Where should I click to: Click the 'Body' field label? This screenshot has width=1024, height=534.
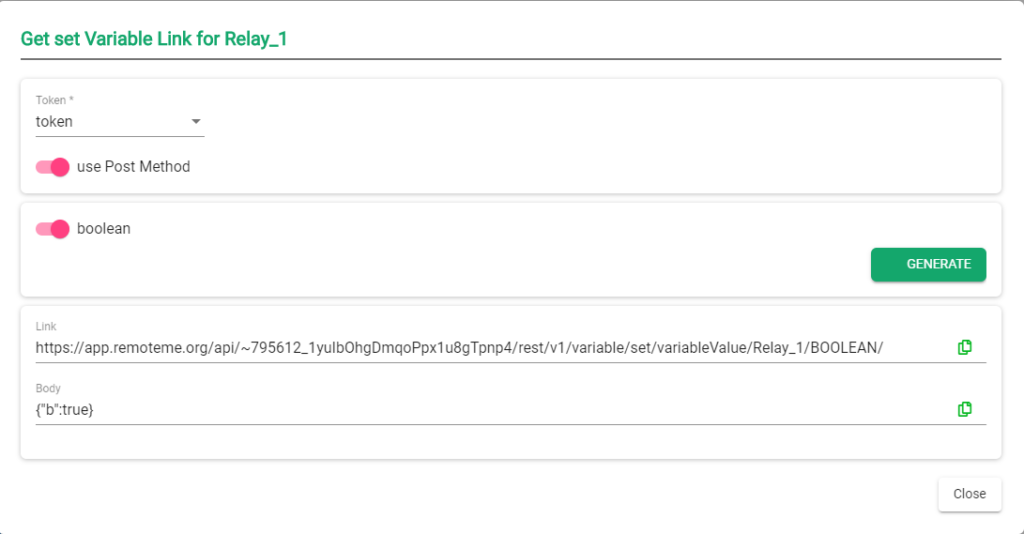(x=48, y=388)
